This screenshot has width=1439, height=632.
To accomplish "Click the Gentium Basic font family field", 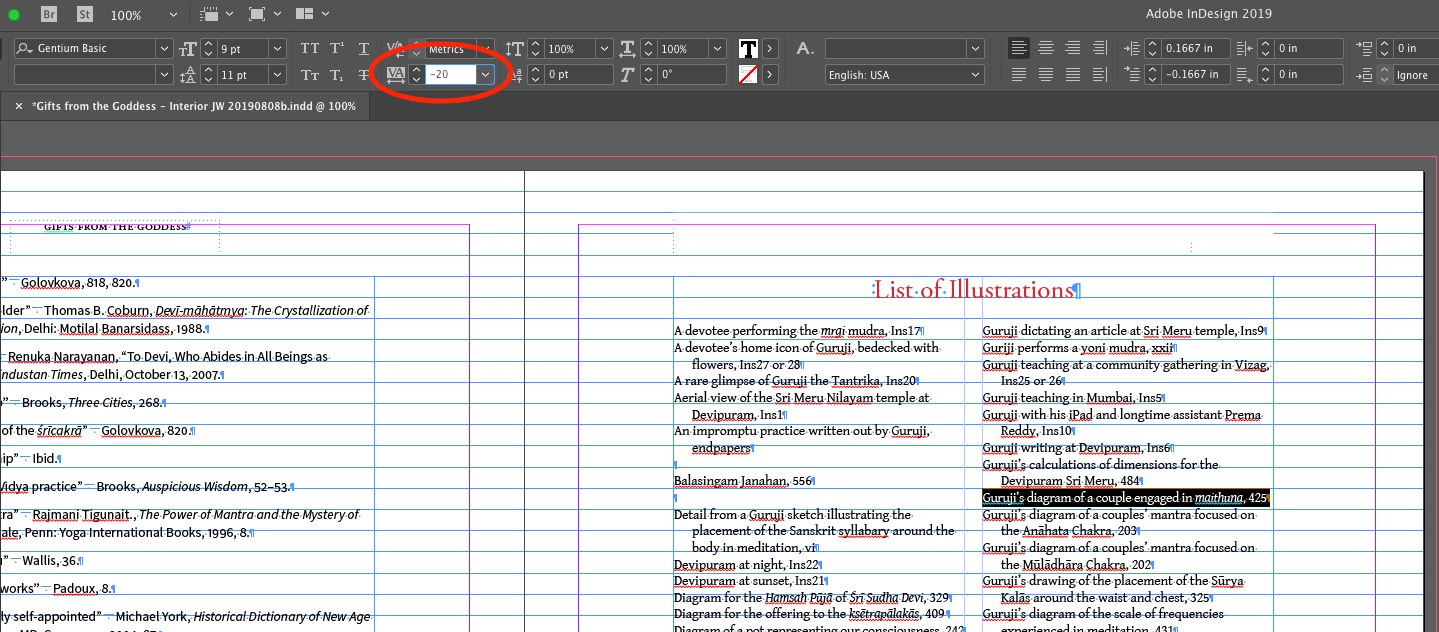I will (85, 48).
